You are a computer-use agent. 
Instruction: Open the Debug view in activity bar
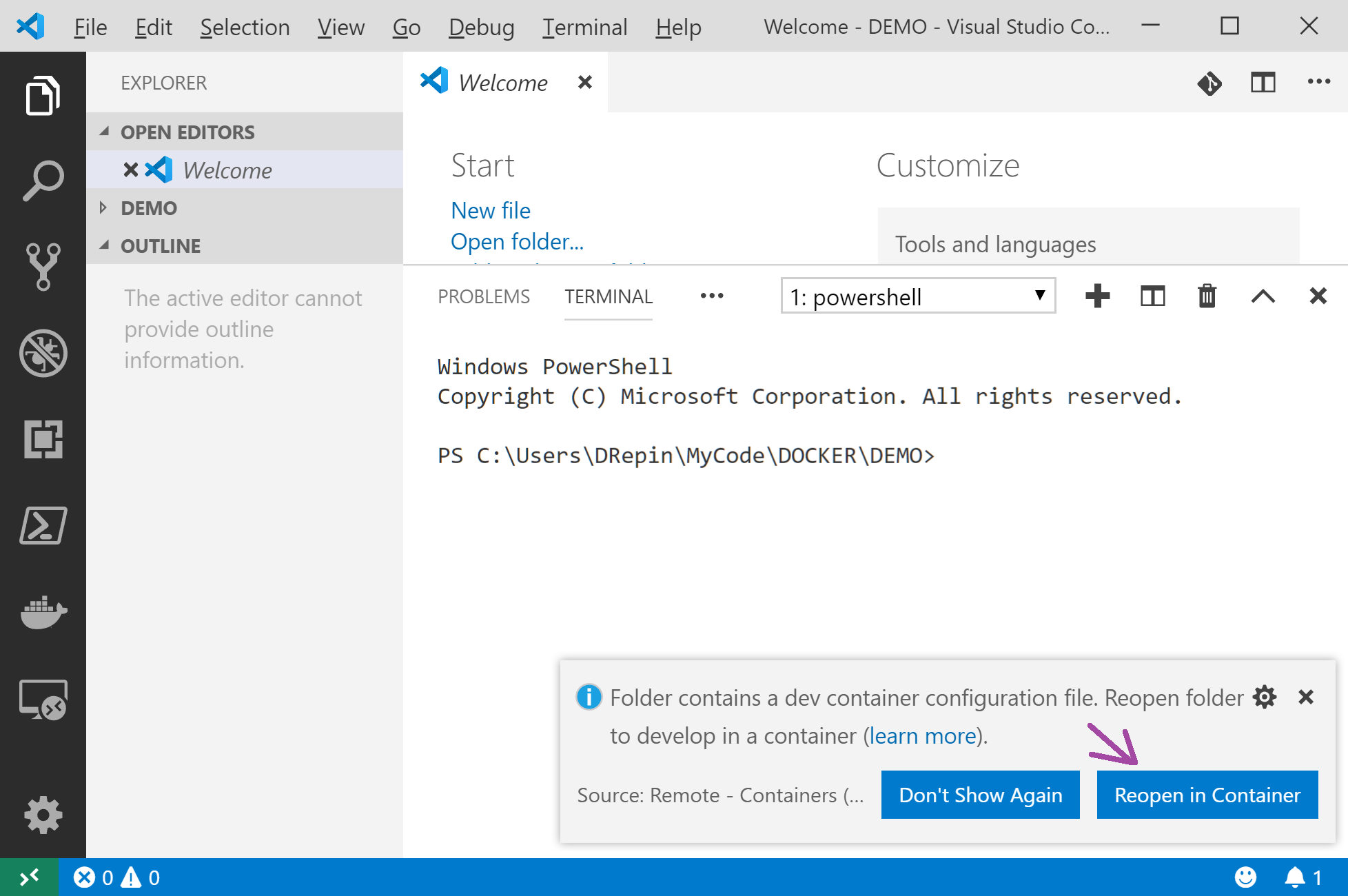43,353
